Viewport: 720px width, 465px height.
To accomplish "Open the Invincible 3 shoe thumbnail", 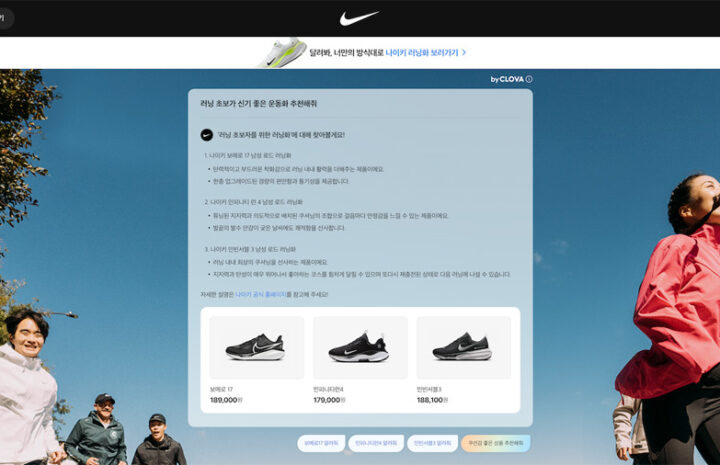I will [464, 347].
